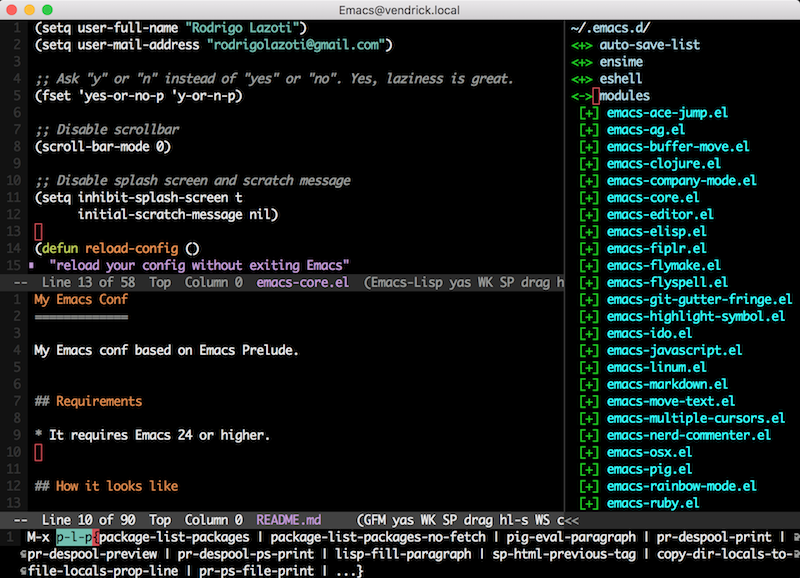Click 'Line 13 of 58' position indicator
The width and height of the screenshot is (800, 578).
(89, 283)
